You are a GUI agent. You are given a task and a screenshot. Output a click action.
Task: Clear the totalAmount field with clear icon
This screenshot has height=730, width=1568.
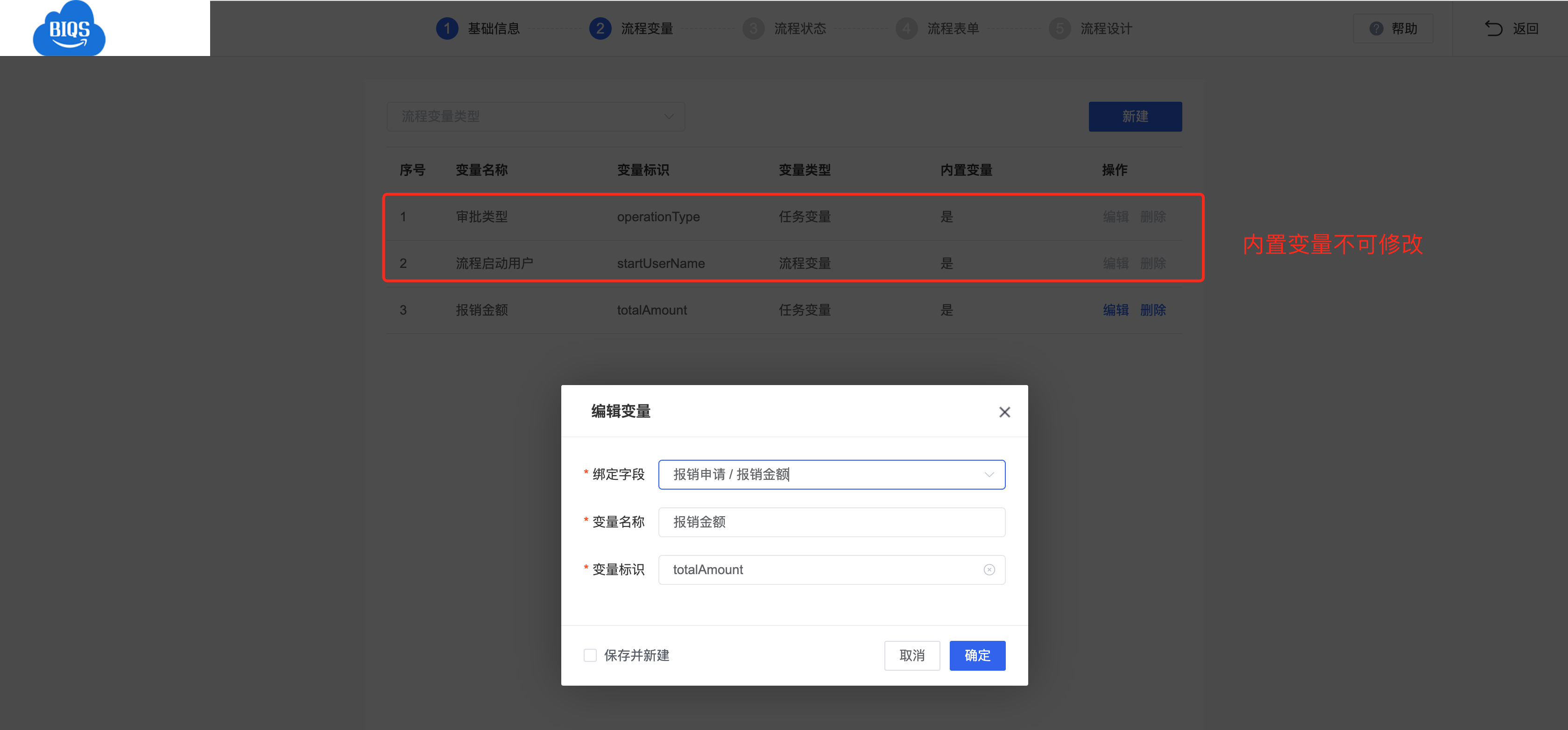click(989, 569)
